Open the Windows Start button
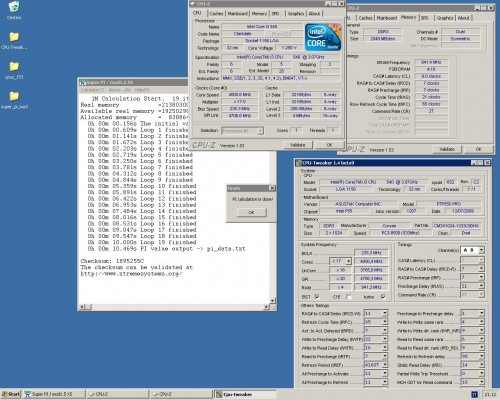500x400 pixels. pos(11,394)
